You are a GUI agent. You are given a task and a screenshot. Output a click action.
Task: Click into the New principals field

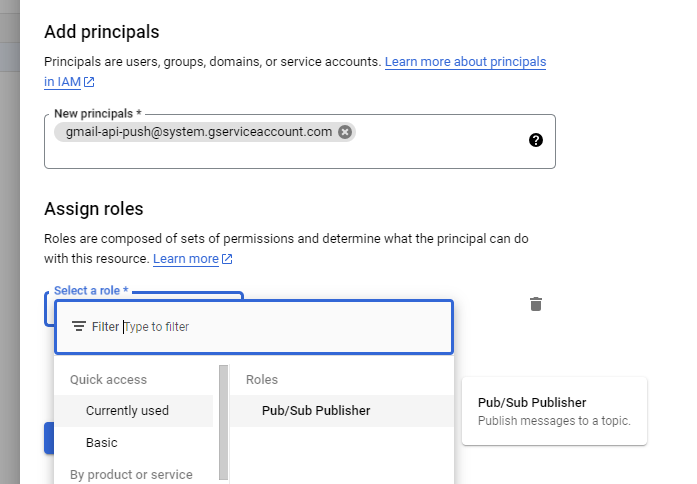pyautogui.click(x=300, y=141)
